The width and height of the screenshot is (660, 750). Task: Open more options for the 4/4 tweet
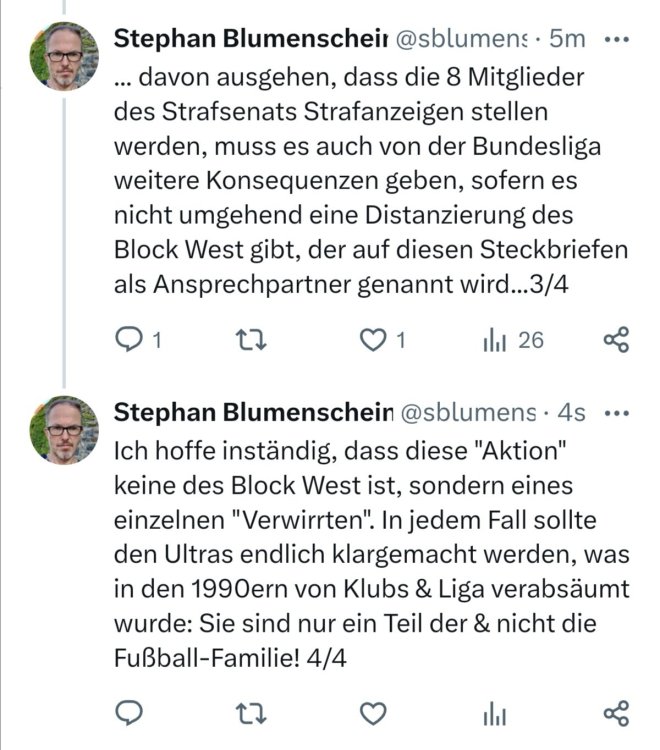coord(620,412)
